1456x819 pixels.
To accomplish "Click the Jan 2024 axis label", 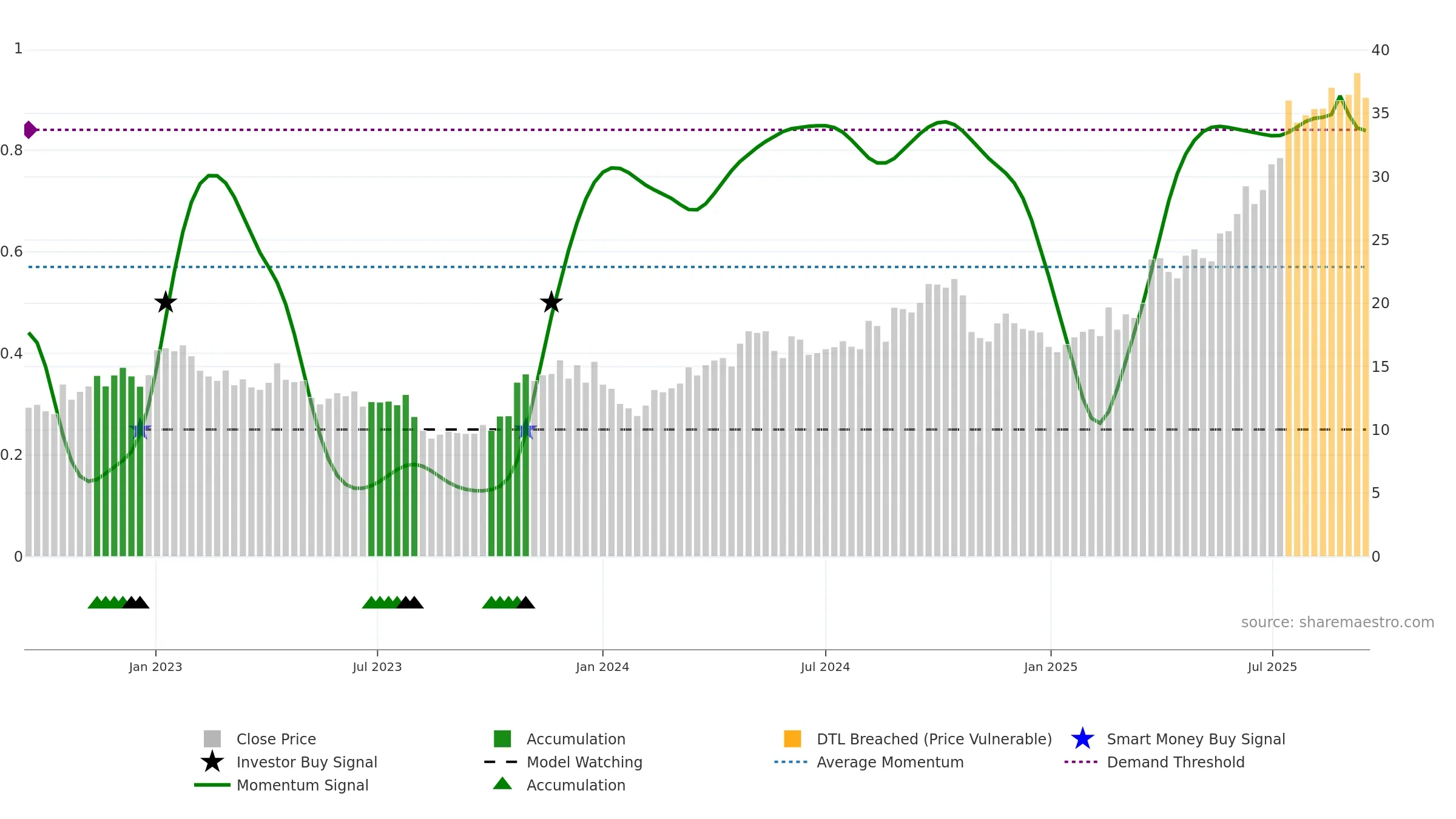I will 602,667.
